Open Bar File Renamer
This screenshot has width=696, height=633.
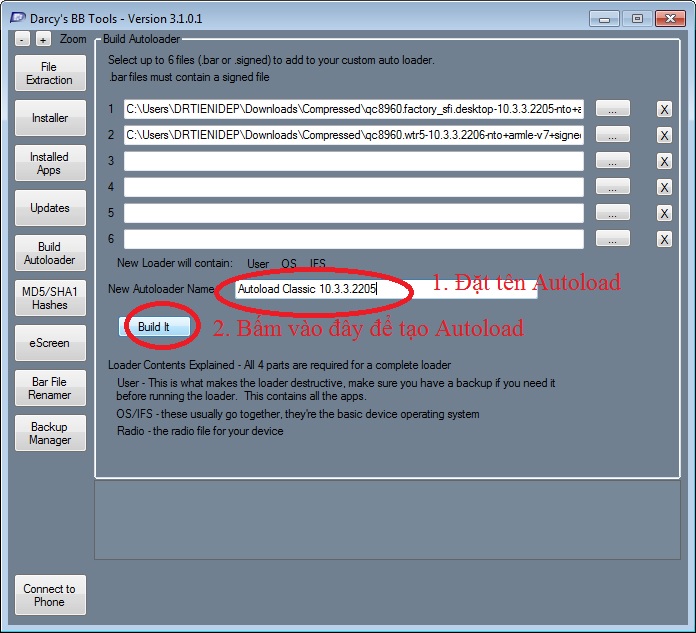[50, 388]
